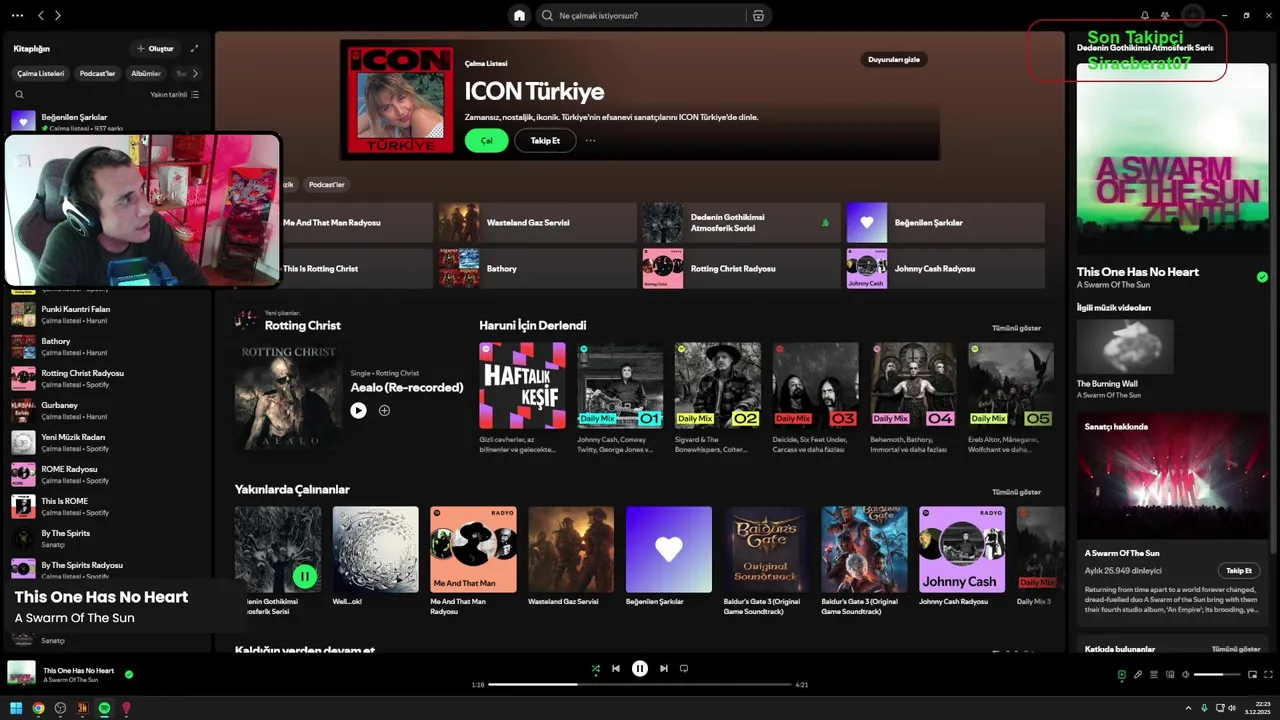The width and height of the screenshot is (1280, 720).
Task: Follow A Swarm Of The Sun artist
Action: click(1239, 570)
